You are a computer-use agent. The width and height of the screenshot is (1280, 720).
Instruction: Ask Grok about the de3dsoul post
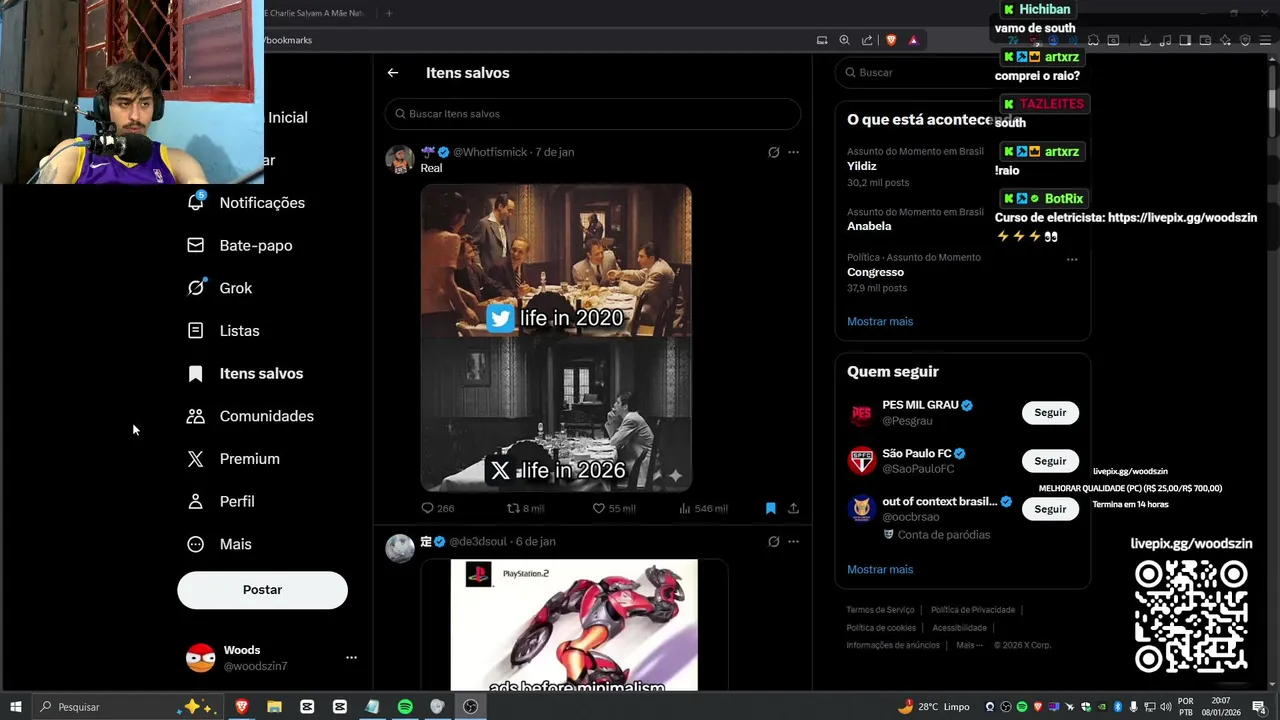tap(773, 541)
